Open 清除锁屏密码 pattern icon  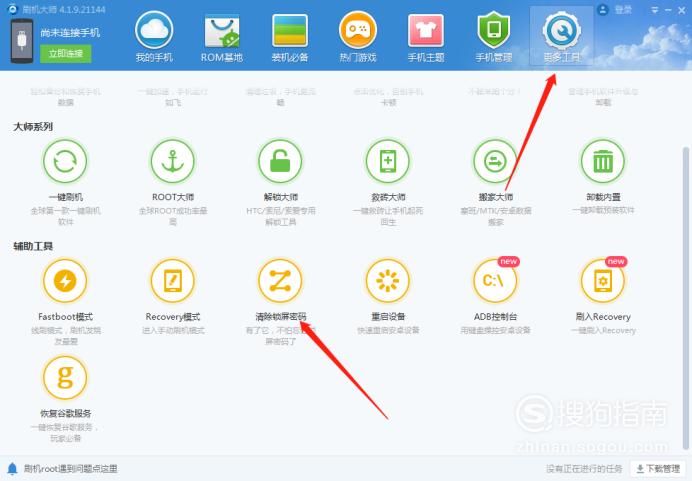pyautogui.click(x=280, y=281)
